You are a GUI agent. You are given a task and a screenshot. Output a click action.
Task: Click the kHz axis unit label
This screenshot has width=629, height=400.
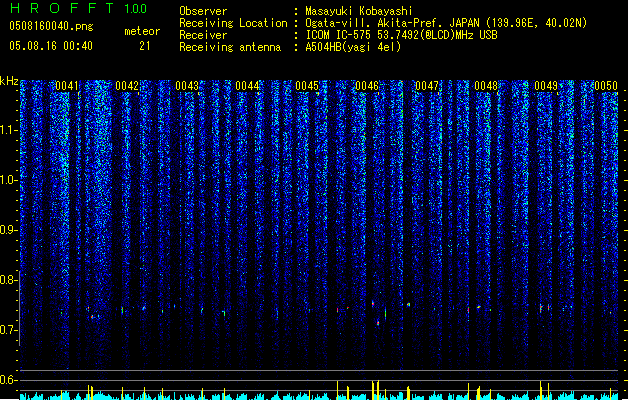click(x=9, y=81)
